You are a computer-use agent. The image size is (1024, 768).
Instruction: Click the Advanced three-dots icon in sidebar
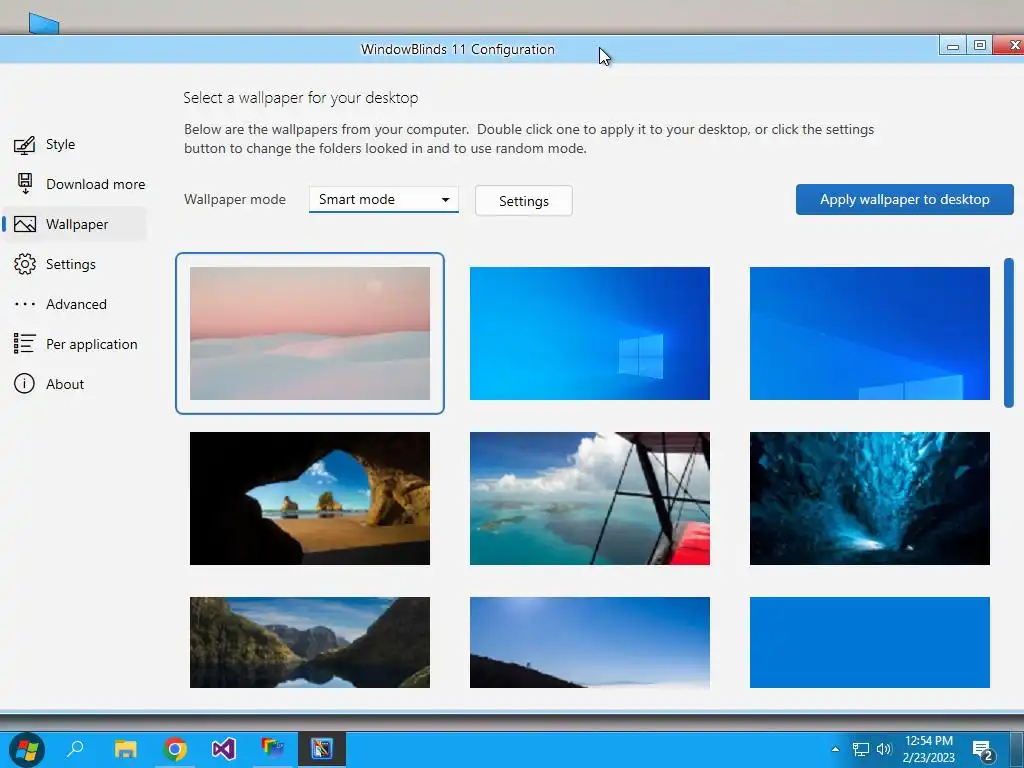point(25,304)
